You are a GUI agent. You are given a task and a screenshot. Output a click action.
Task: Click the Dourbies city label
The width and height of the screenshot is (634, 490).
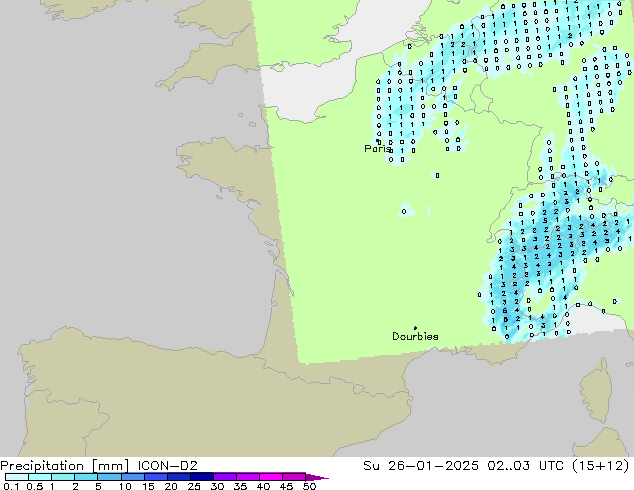coord(415,336)
